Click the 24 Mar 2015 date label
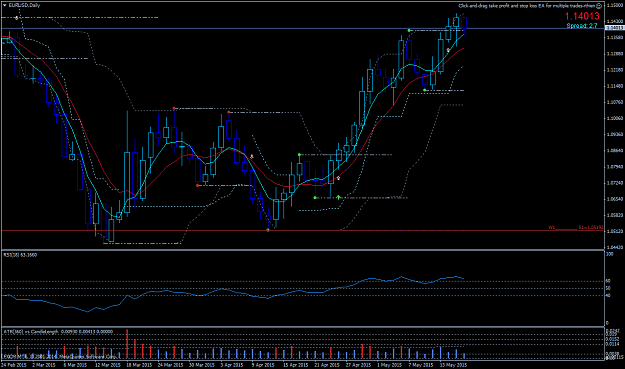This screenshot has height=369, width=625. tap(170, 365)
